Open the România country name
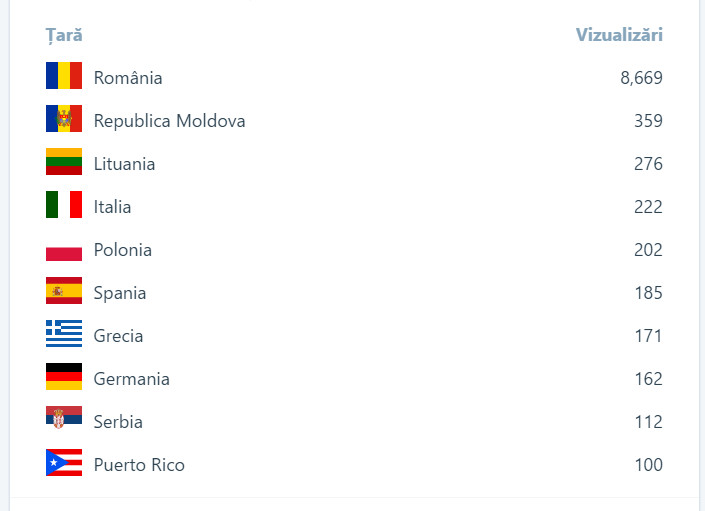 tap(128, 77)
